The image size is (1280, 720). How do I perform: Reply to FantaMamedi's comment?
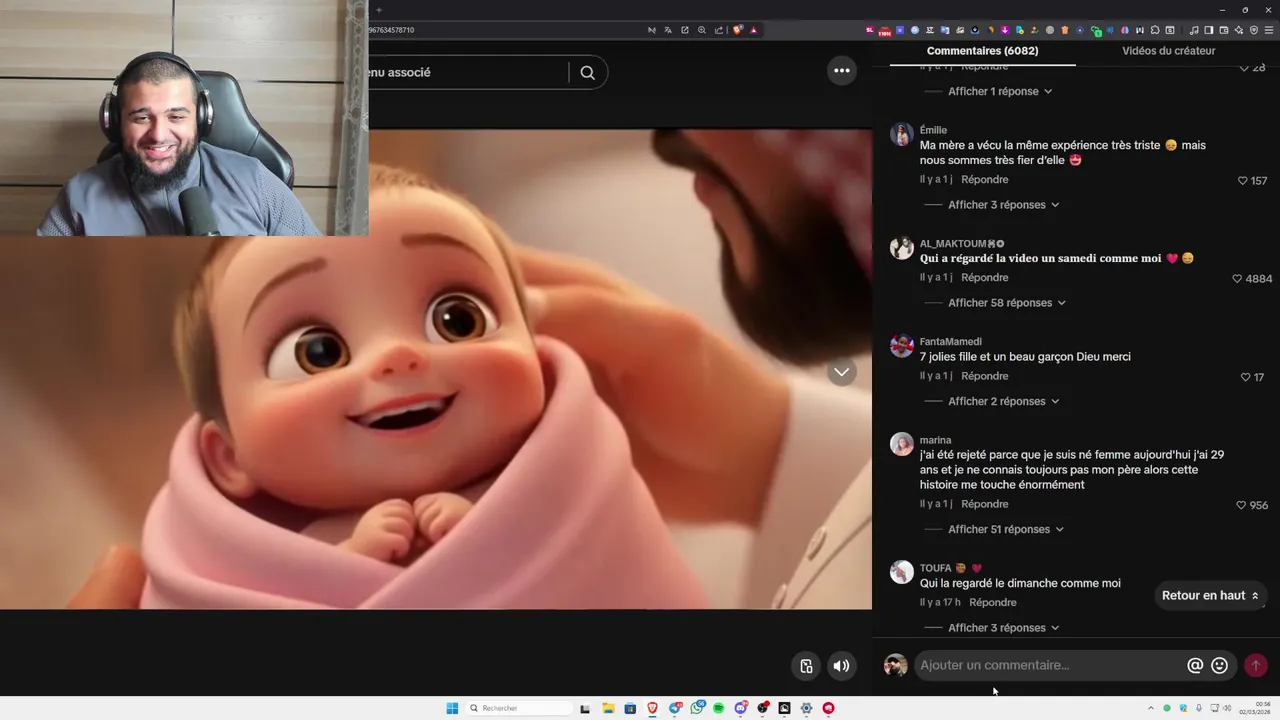click(x=985, y=376)
